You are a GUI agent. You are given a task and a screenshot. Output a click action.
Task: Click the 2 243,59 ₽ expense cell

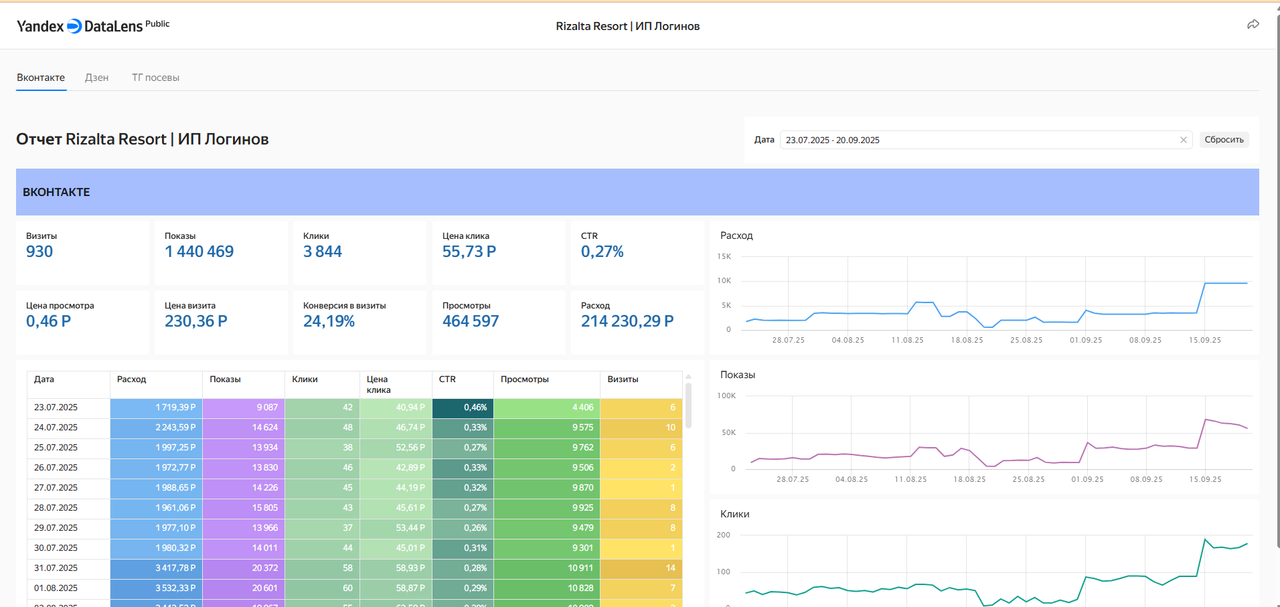pyautogui.click(x=156, y=428)
